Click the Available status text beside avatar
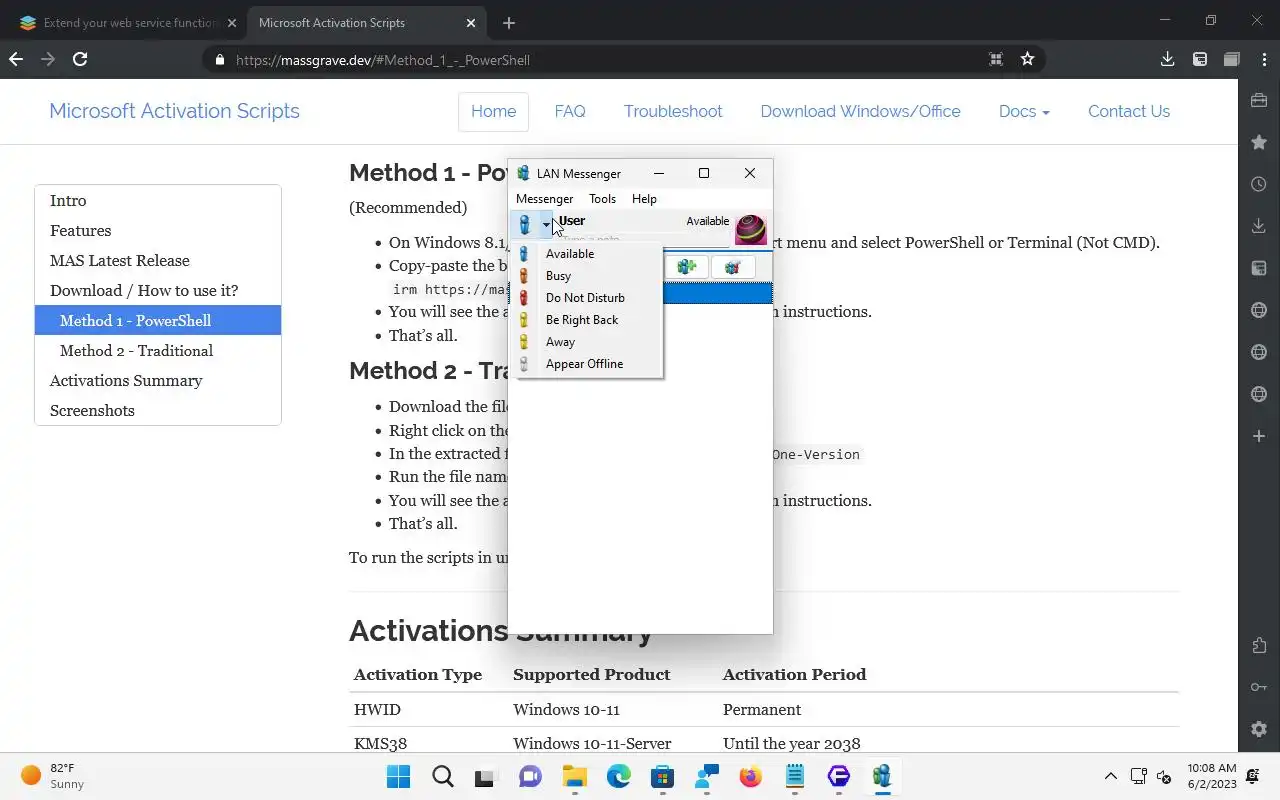Image resolution: width=1280 pixels, height=800 pixels. [x=707, y=221]
